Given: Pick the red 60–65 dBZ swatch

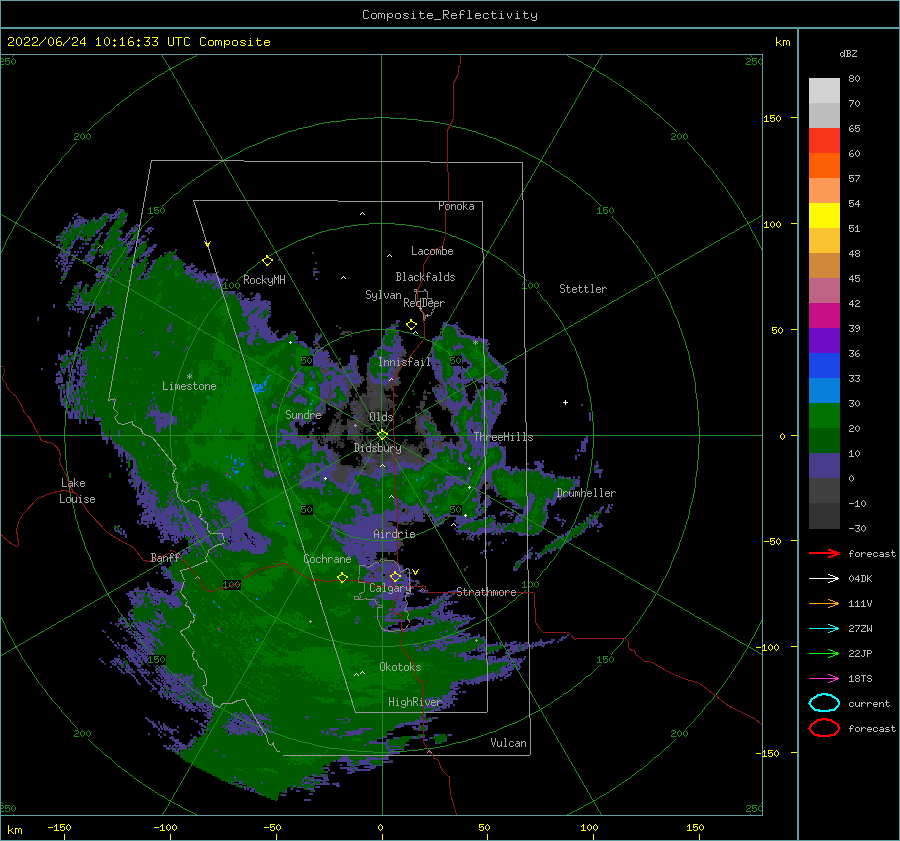Looking at the screenshot, I should click(824, 141).
